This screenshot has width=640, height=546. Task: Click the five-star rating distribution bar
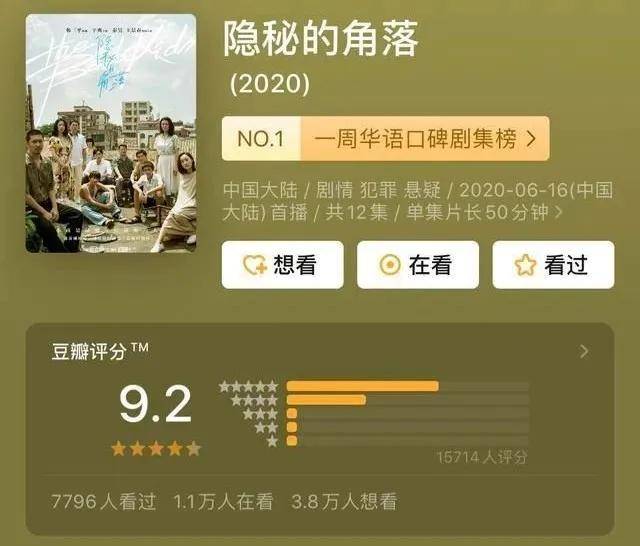tap(408, 386)
